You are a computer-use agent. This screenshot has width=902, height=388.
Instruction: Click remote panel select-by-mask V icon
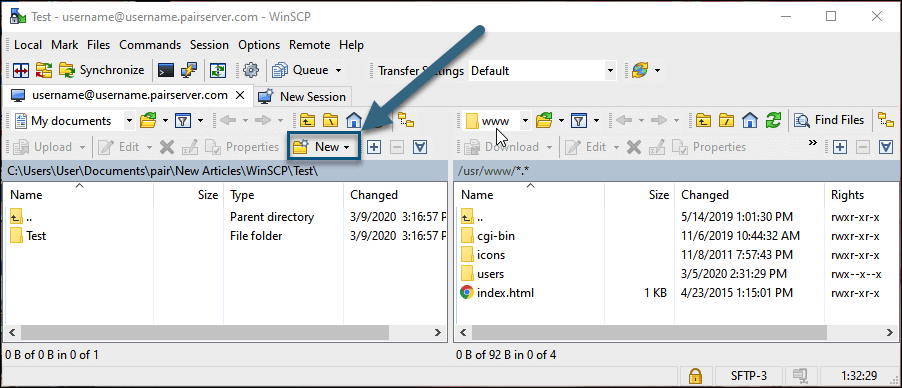coord(886,147)
